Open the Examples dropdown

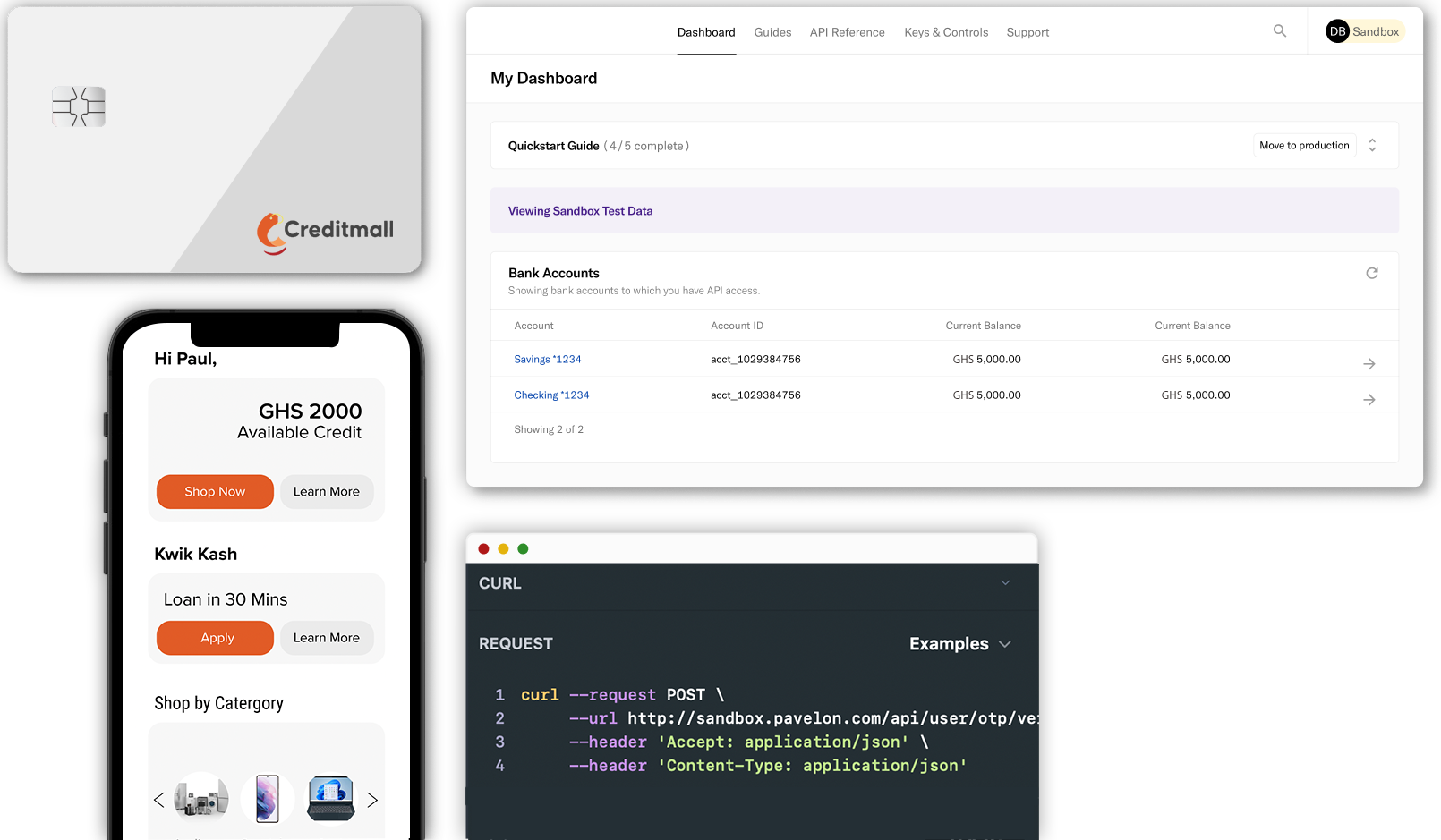[x=960, y=644]
